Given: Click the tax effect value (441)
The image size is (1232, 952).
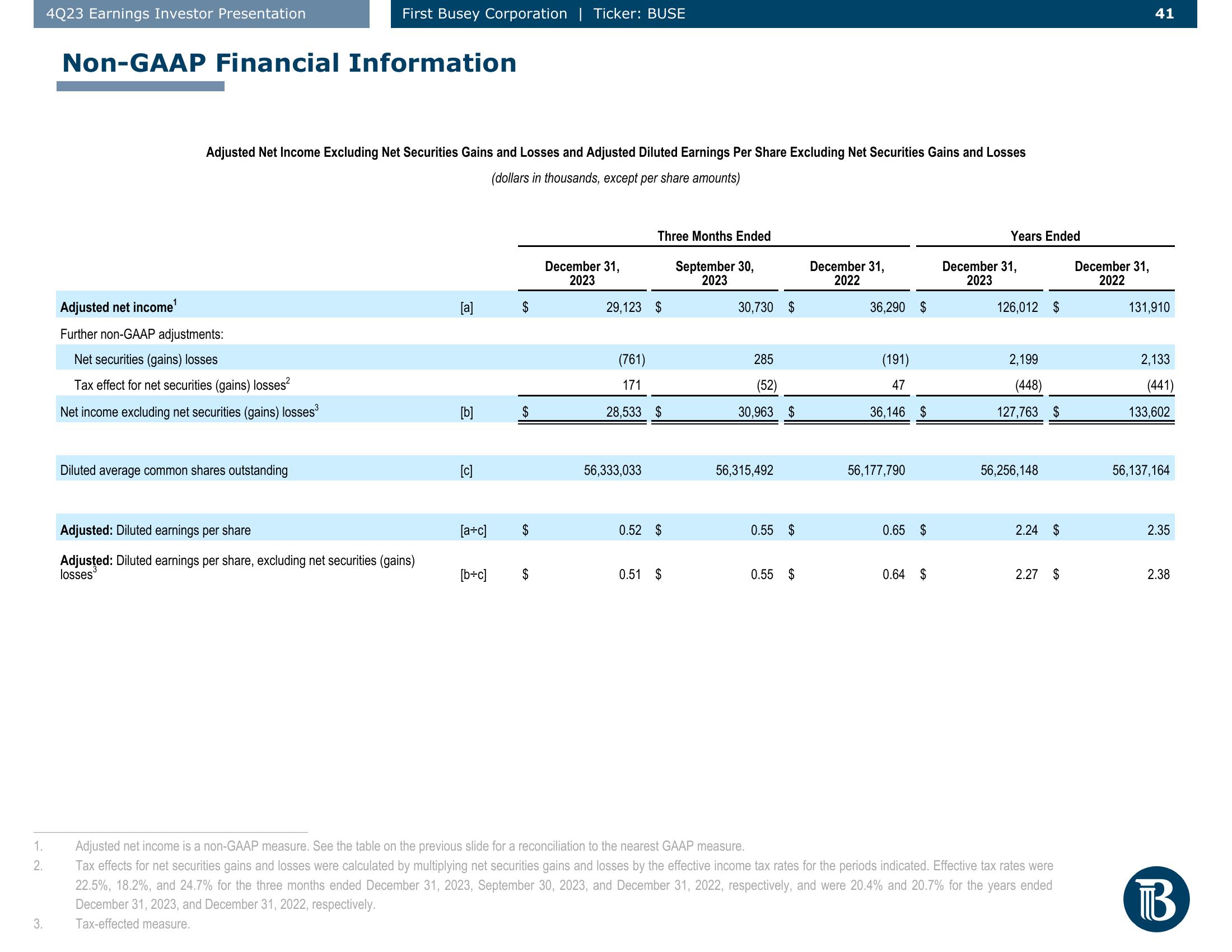Looking at the screenshot, I should [x=1160, y=385].
